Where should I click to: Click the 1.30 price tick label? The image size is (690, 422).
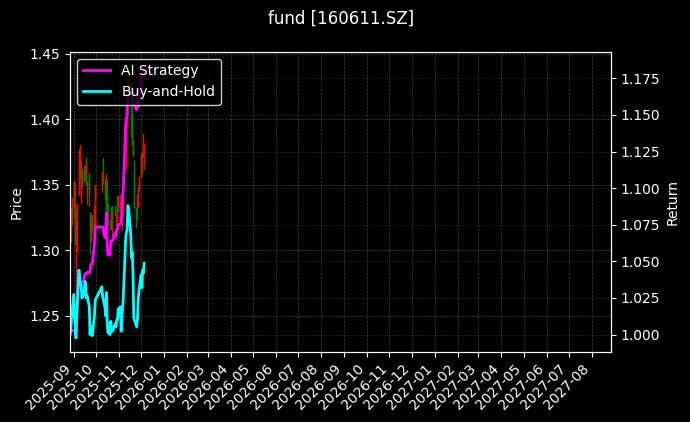44,251
